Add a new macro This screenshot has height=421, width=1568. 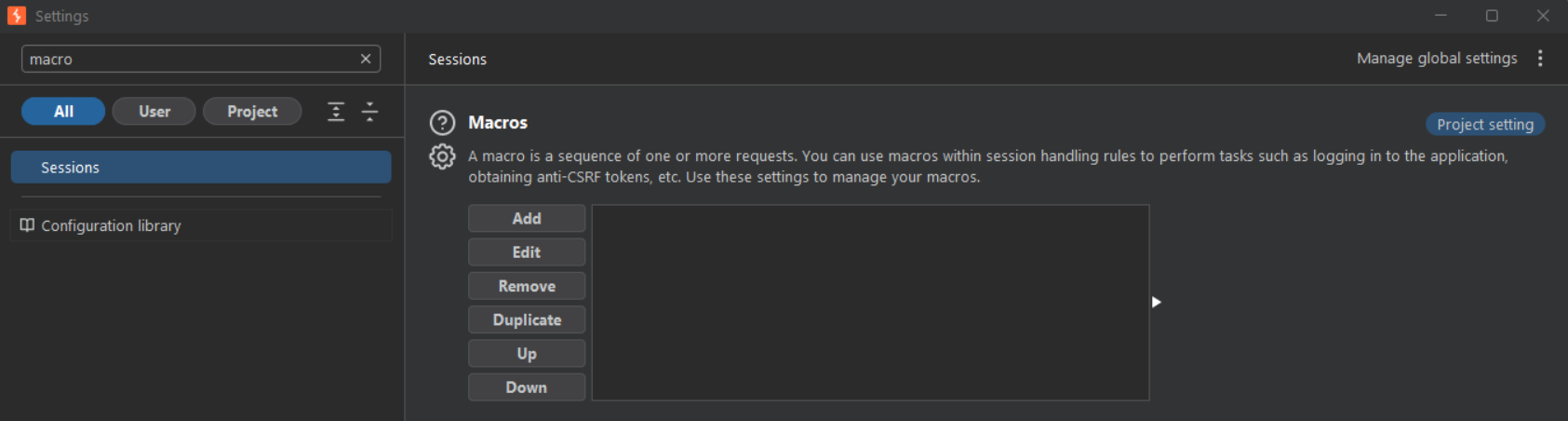(x=527, y=218)
